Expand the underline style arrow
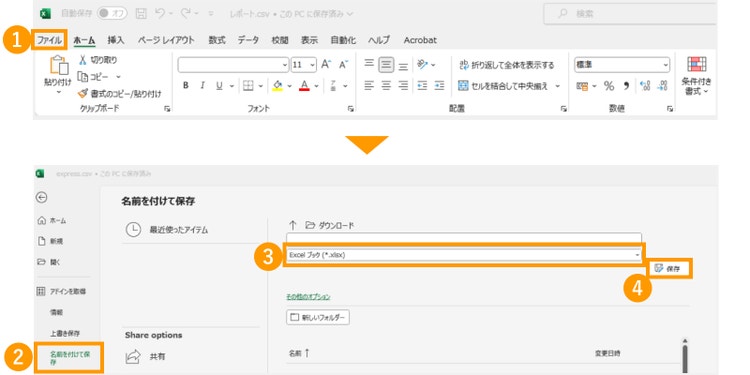750x375 pixels. [x=232, y=86]
